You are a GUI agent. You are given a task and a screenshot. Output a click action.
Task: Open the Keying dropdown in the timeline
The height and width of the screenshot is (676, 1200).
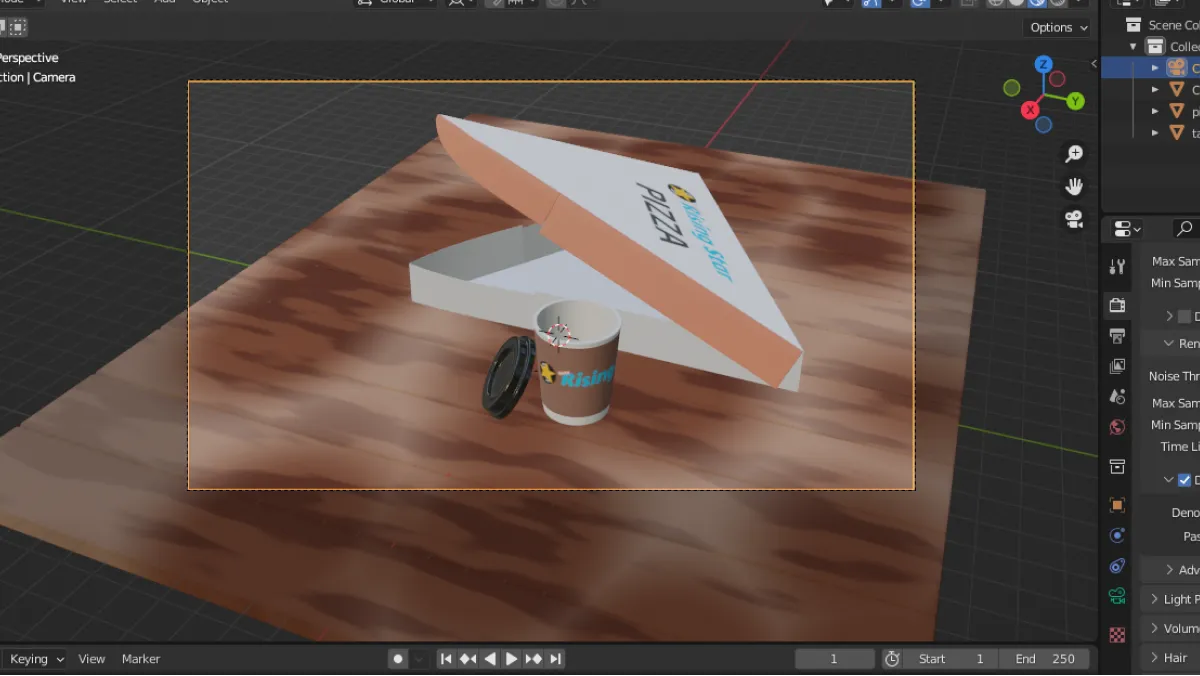[35, 659]
